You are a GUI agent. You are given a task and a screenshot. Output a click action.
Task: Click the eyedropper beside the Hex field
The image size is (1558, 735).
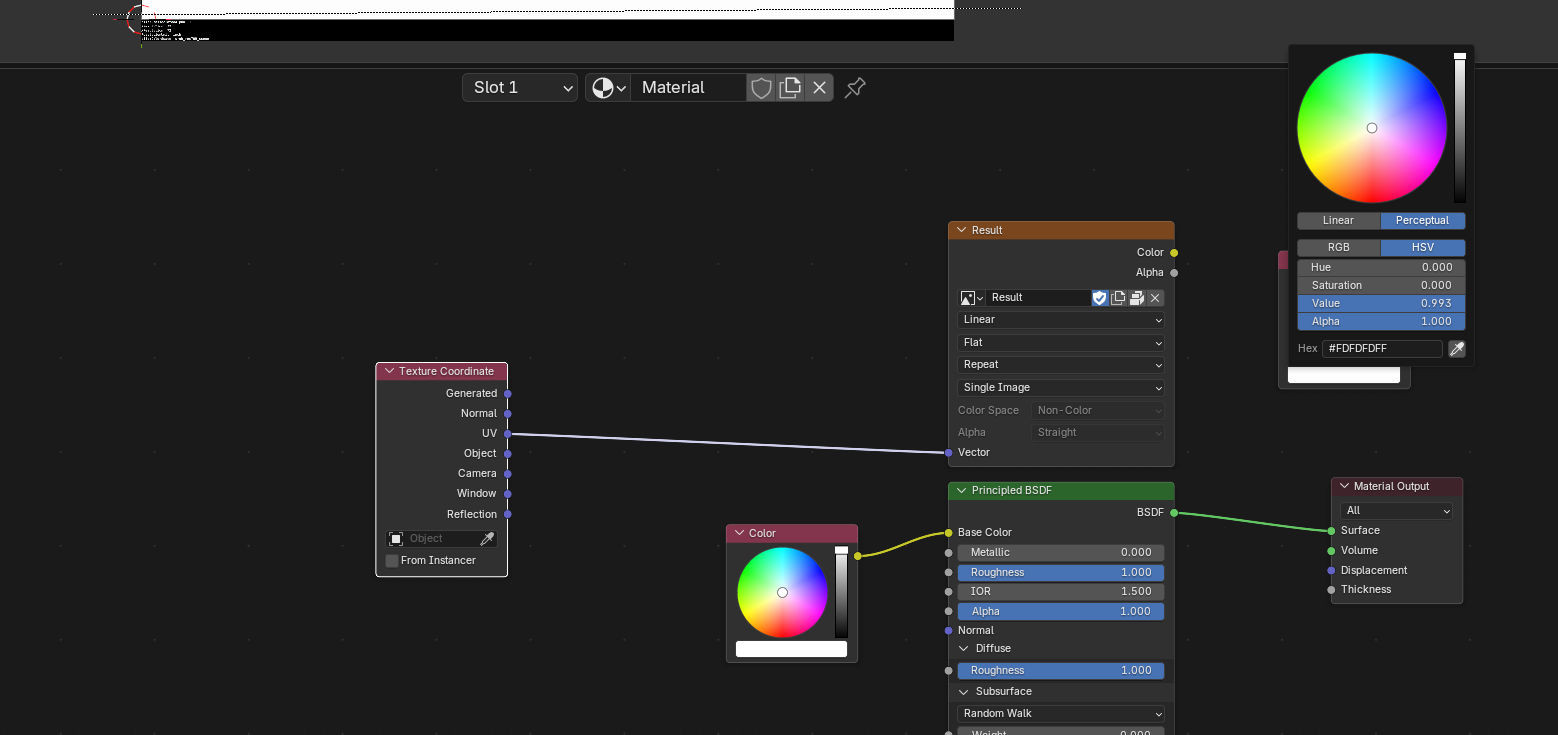[x=1457, y=349]
